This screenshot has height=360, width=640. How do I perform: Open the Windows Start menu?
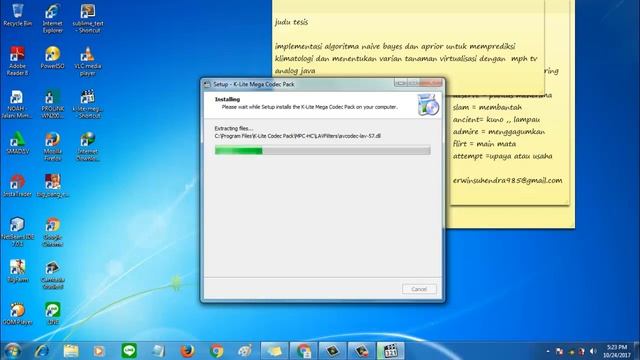(x=12, y=351)
